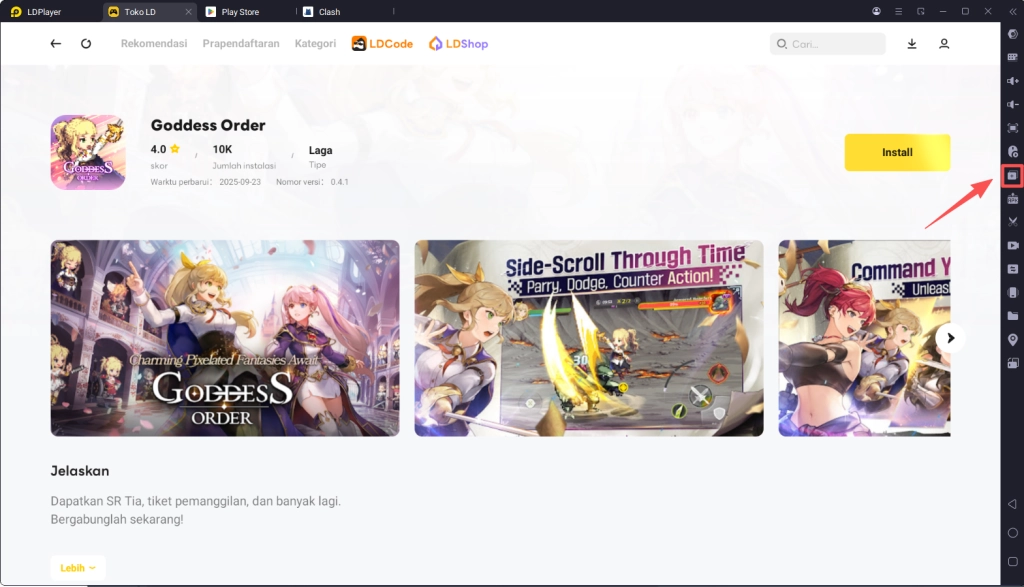
Task: Tap the Android home circle button
Action: pos(1012,533)
